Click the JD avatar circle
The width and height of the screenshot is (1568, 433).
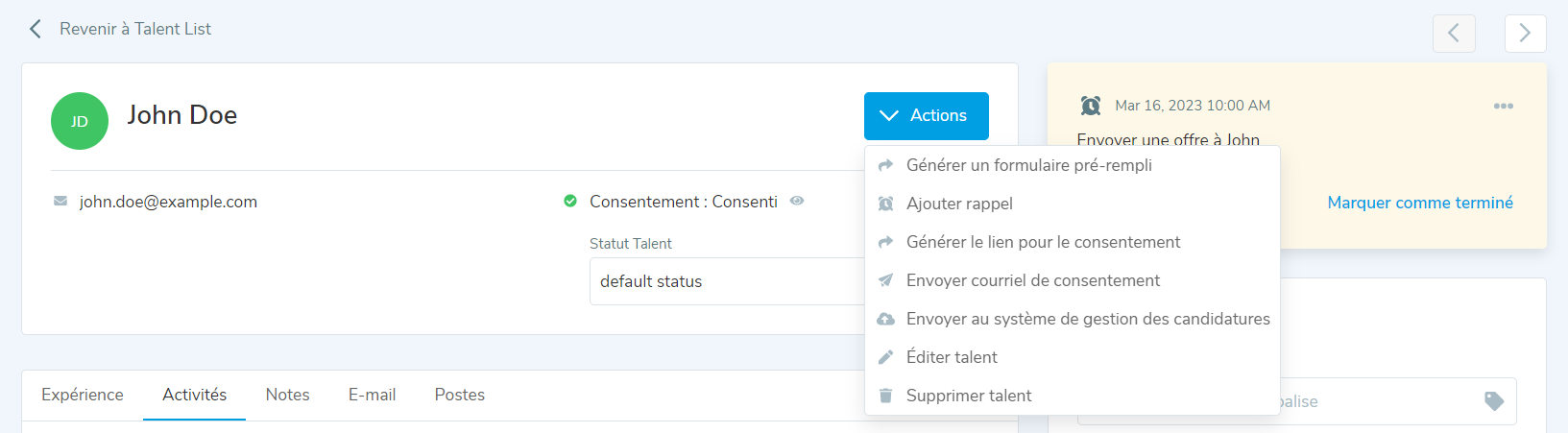tap(80, 121)
